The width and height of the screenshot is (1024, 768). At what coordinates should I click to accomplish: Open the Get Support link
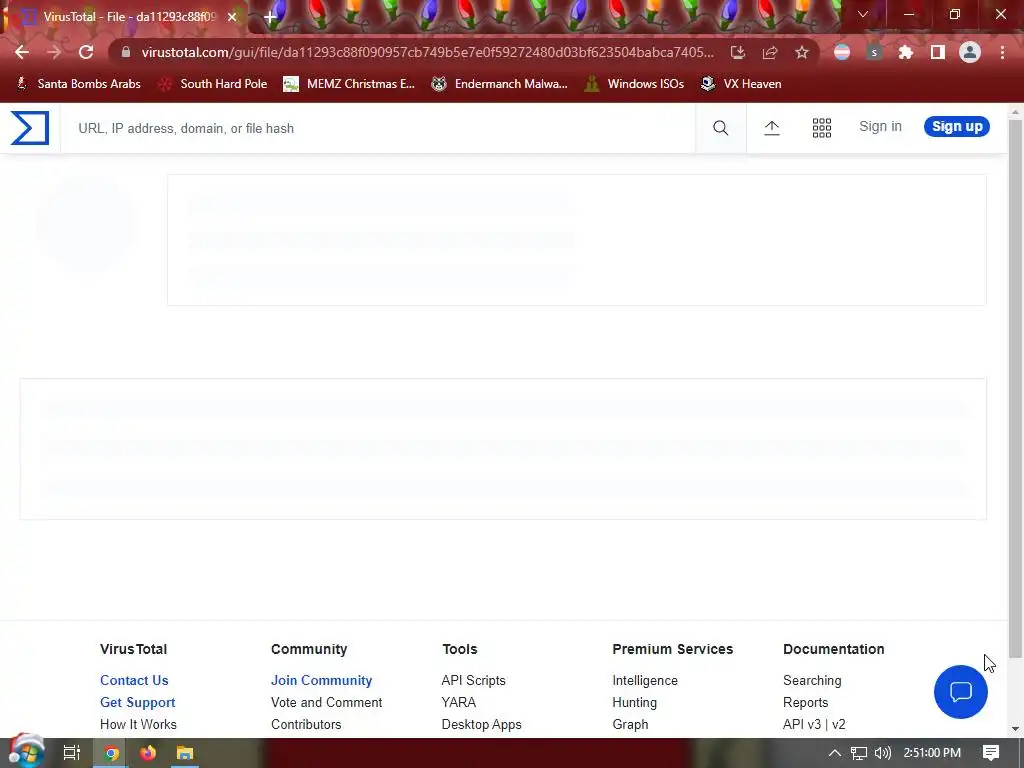click(138, 703)
